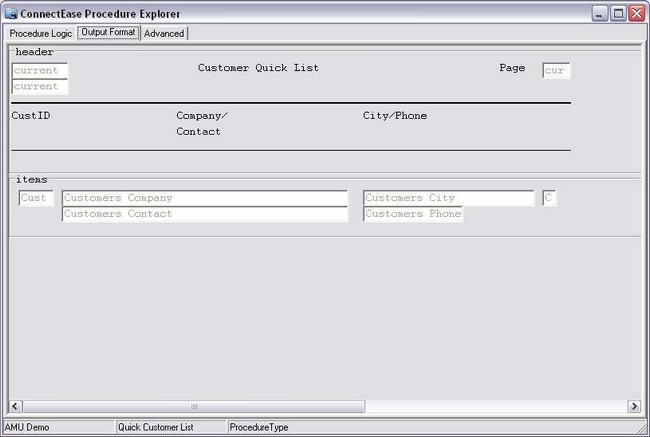650x437 pixels.
Task: Select the Output Format tab
Action: (108, 32)
